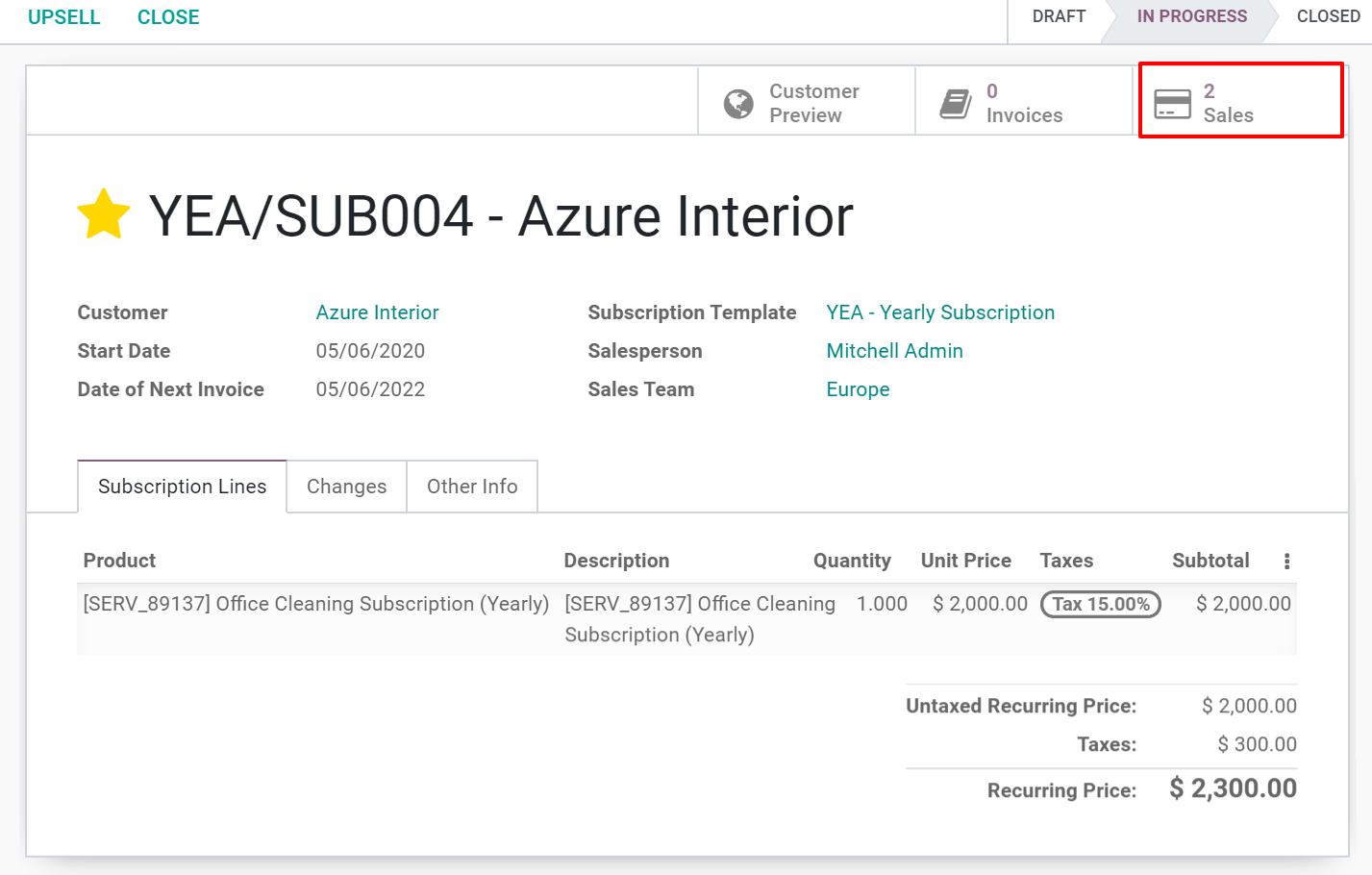The width and height of the screenshot is (1372, 875).
Task: Move the record to CLOSED stage
Action: [x=1328, y=16]
